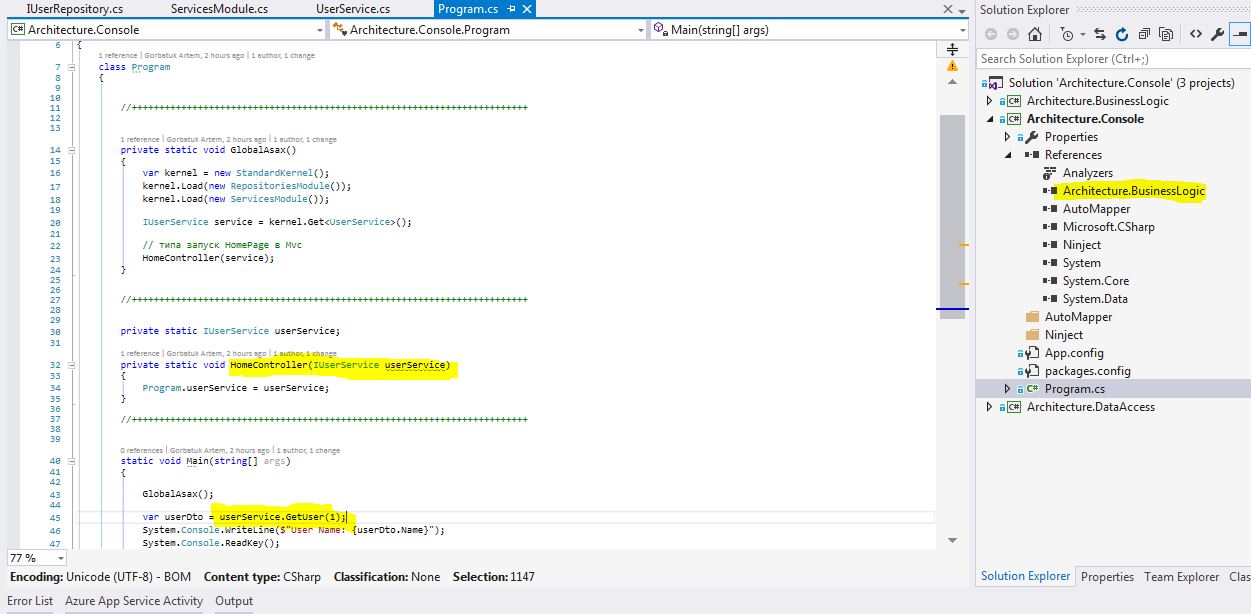Open the Azure App Service Activity tab
This screenshot has width=1251, height=614.
[134, 601]
